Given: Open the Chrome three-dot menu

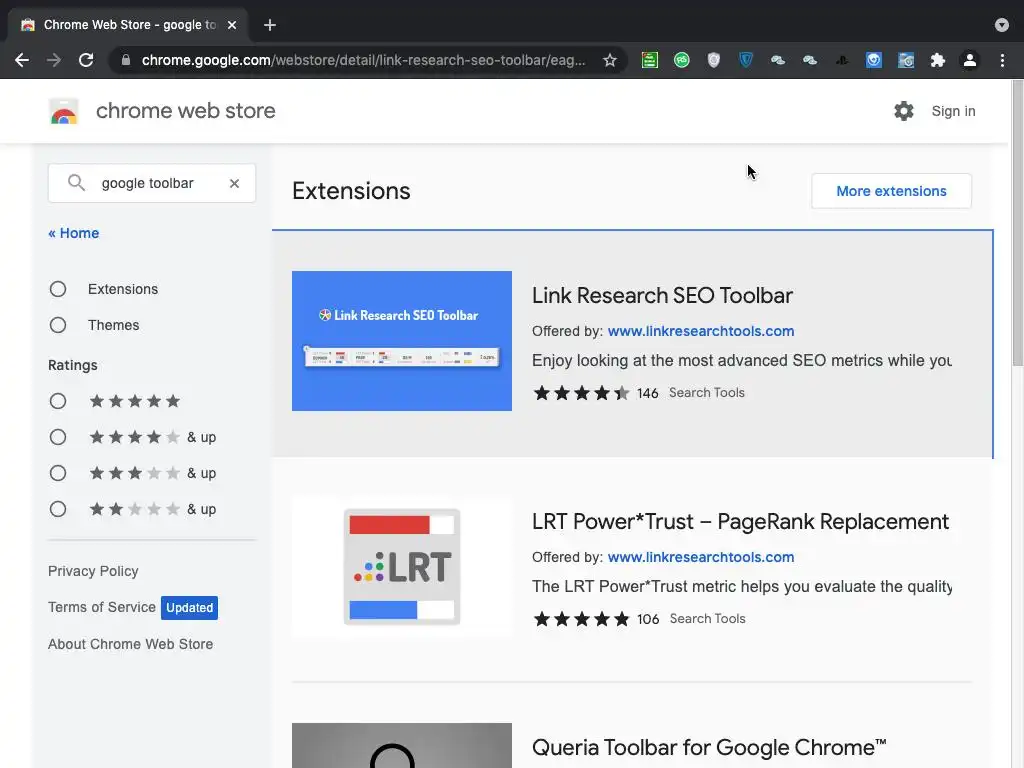Looking at the screenshot, I should coord(1002,60).
